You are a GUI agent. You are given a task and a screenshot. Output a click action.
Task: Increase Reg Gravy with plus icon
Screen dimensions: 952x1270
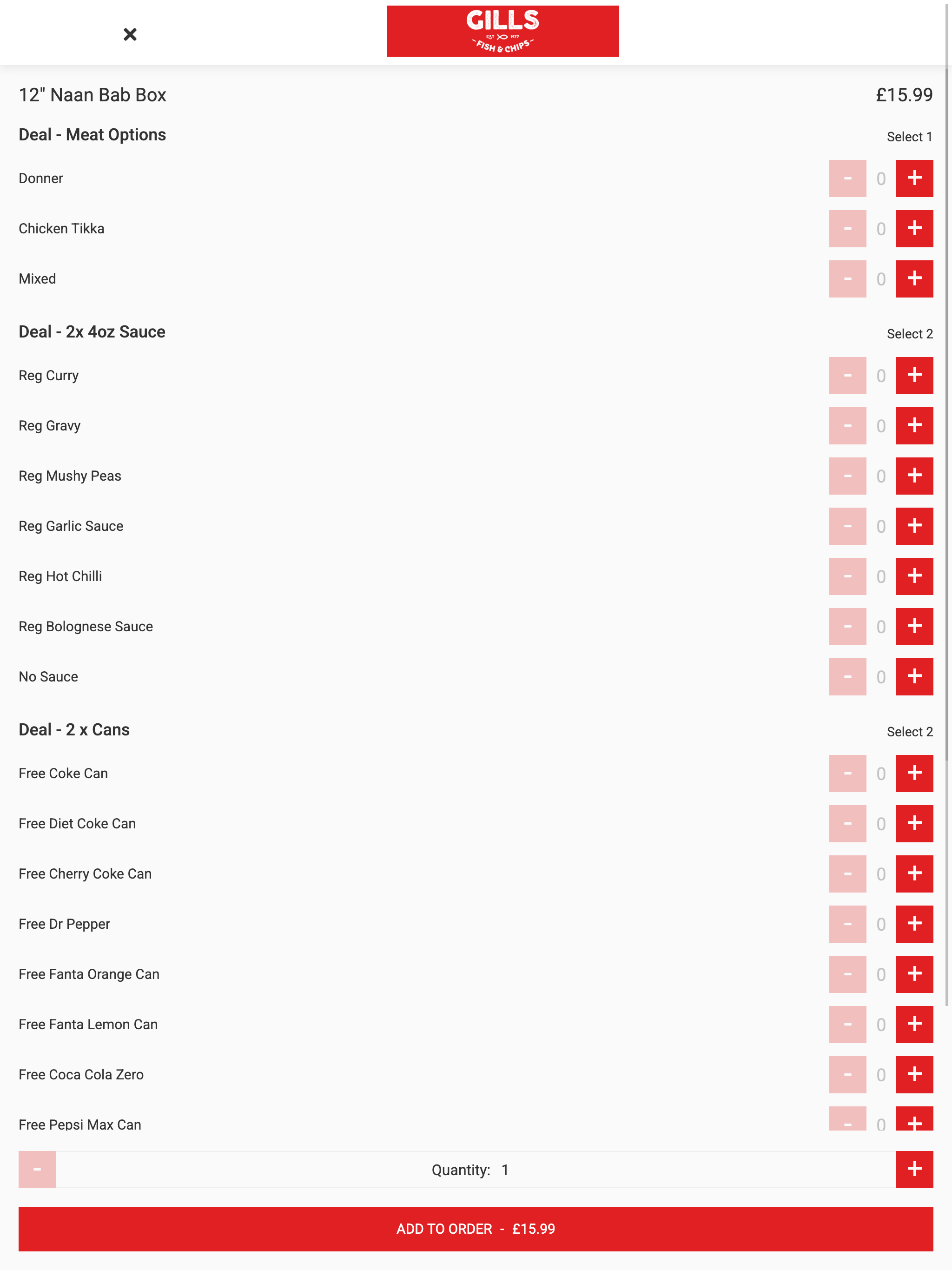pos(914,426)
